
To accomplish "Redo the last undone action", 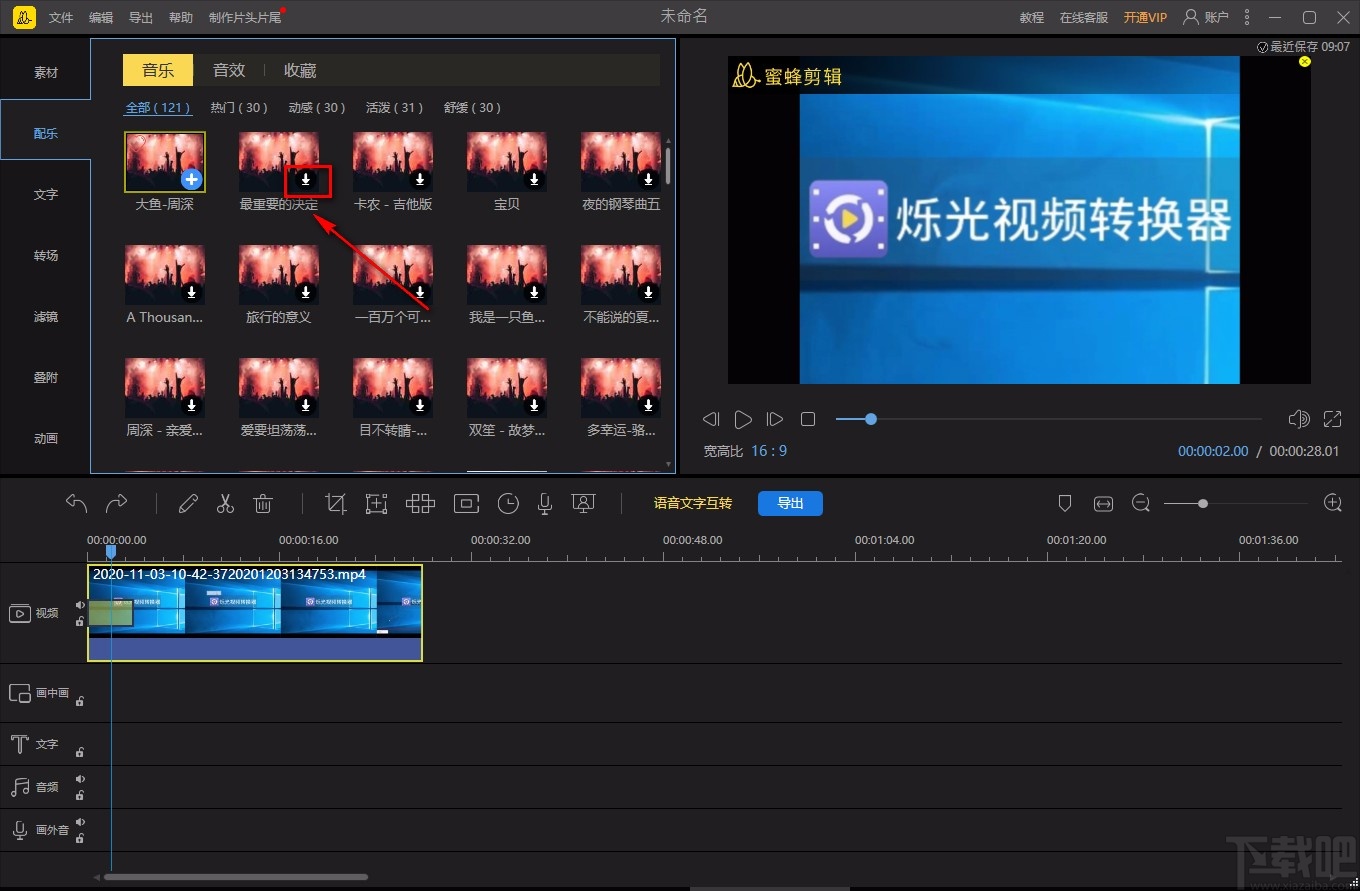I will point(117,503).
